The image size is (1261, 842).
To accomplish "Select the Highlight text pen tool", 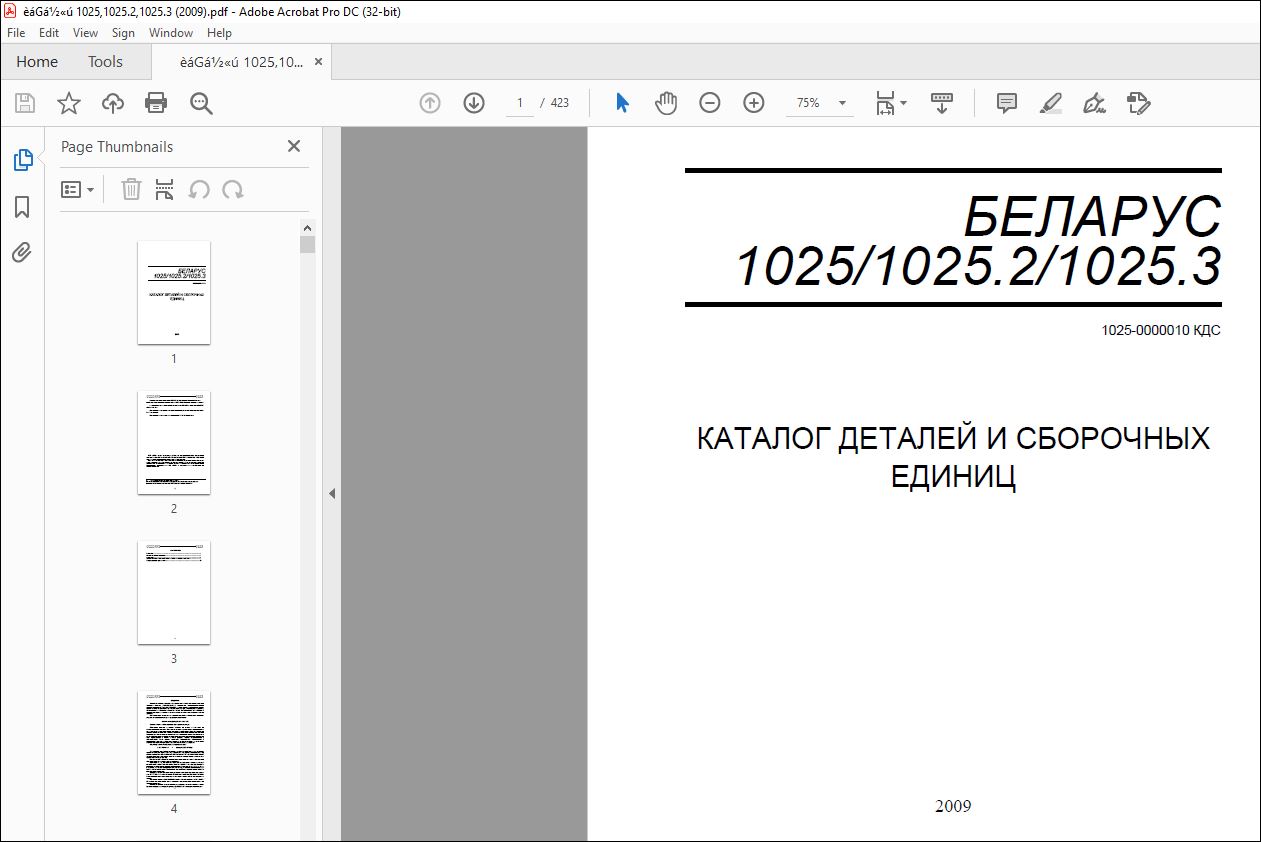I will click(1051, 103).
